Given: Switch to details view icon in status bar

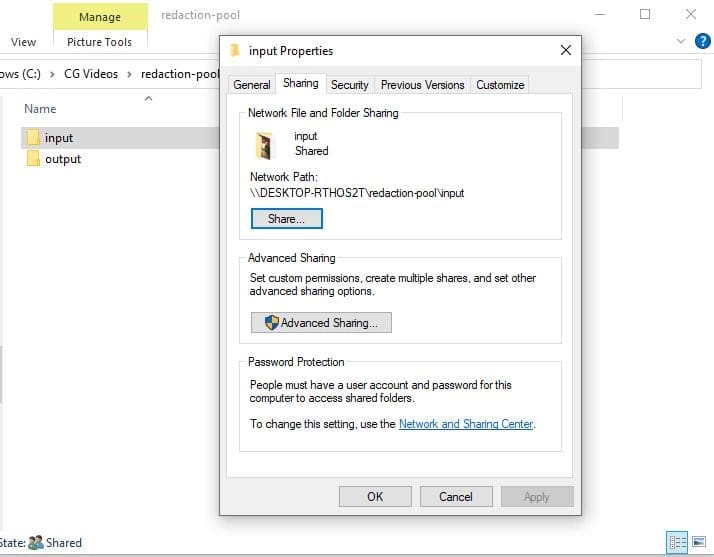Looking at the screenshot, I should pyautogui.click(x=677, y=542).
